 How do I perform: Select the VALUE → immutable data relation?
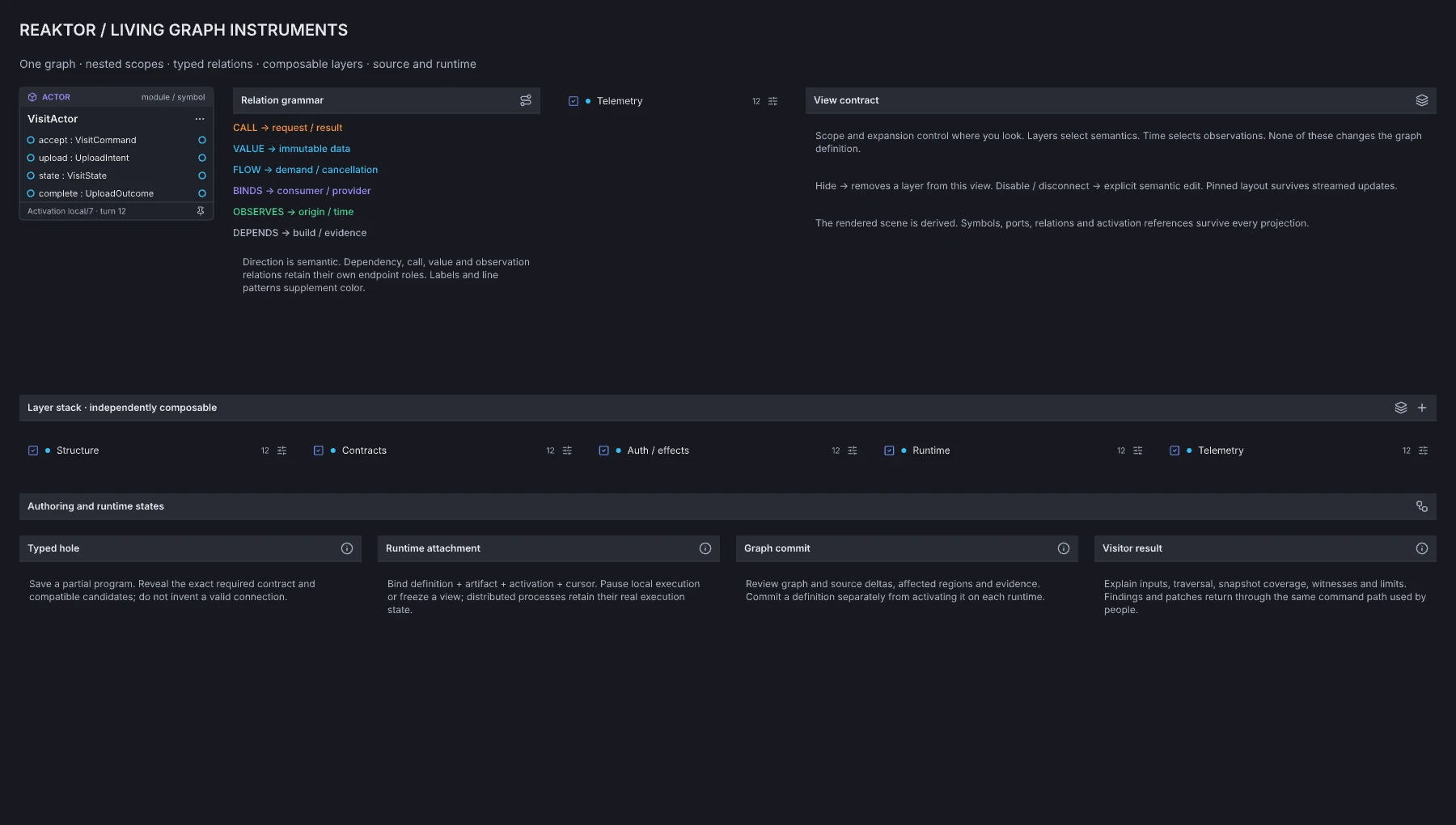tap(292, 149)
